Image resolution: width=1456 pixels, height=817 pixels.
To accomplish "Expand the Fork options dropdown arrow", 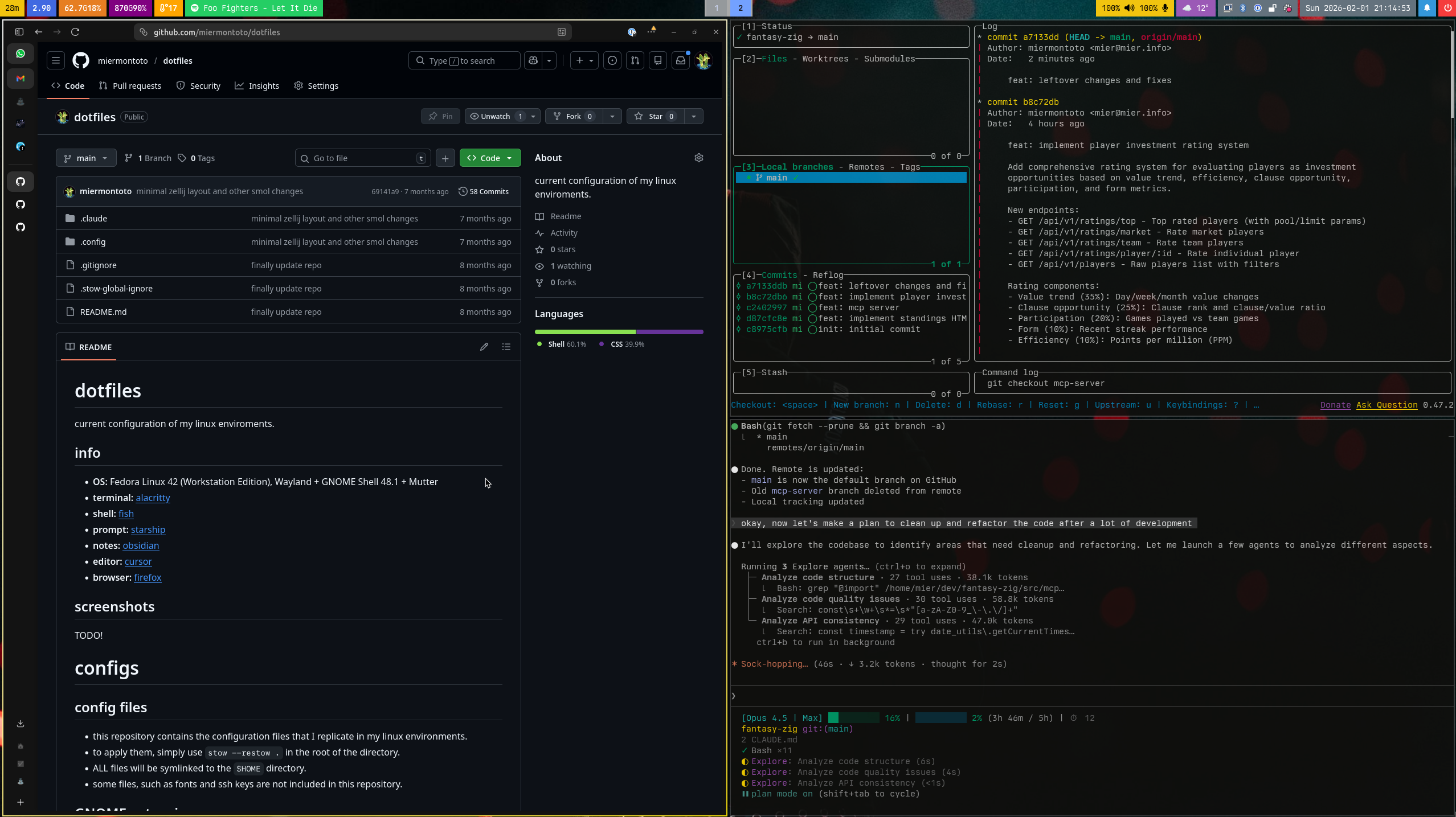I will [612, 116].
